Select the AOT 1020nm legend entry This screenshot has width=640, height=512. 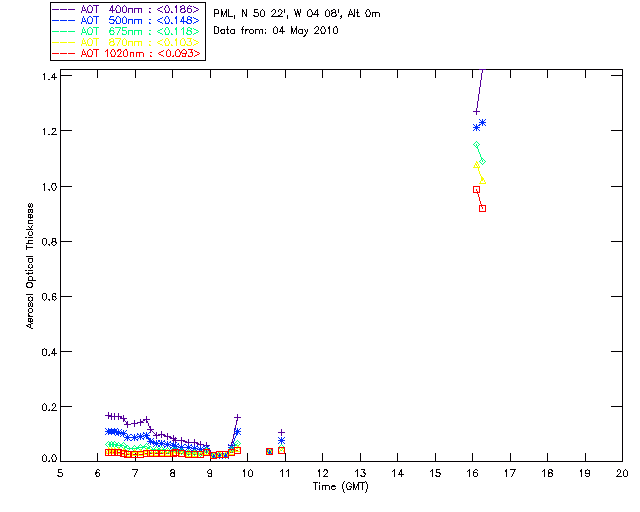pos(127,53)
